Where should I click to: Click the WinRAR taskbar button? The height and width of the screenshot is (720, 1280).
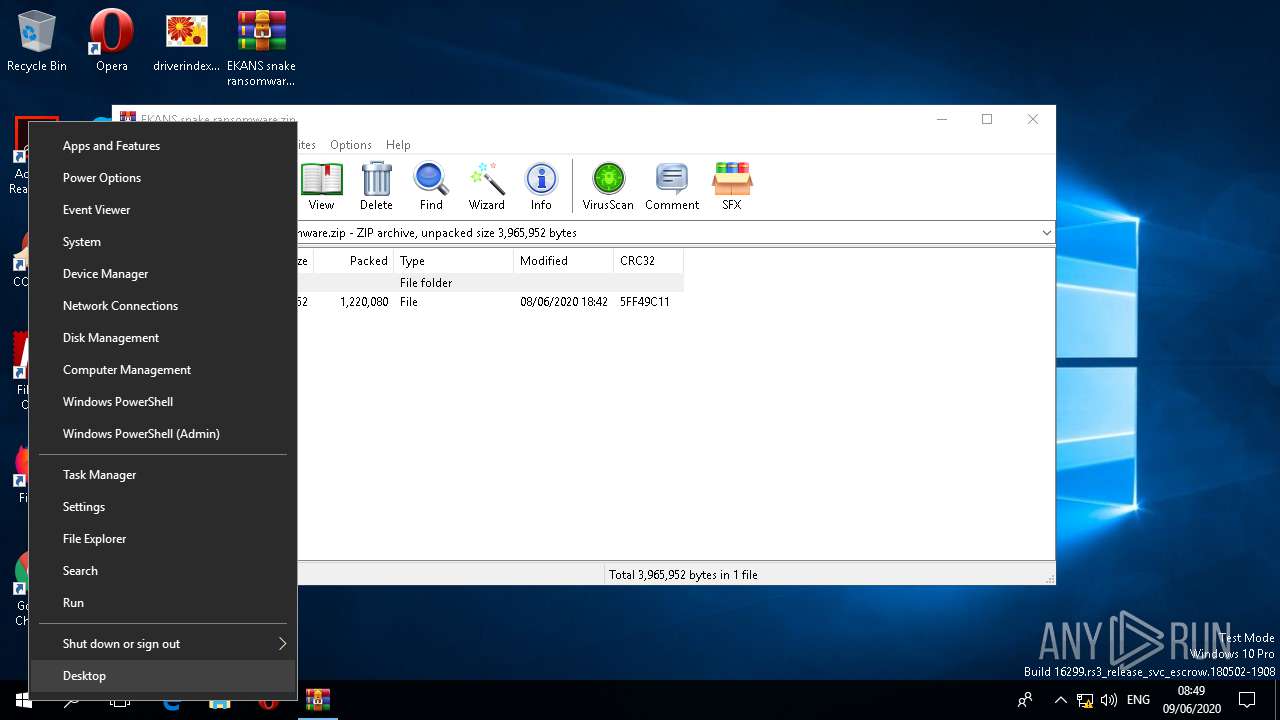click(x=318, y=700)
